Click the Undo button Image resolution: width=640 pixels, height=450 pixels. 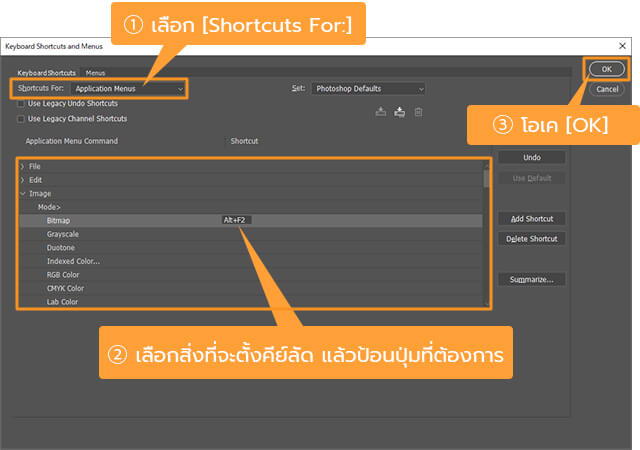[532, 158]
